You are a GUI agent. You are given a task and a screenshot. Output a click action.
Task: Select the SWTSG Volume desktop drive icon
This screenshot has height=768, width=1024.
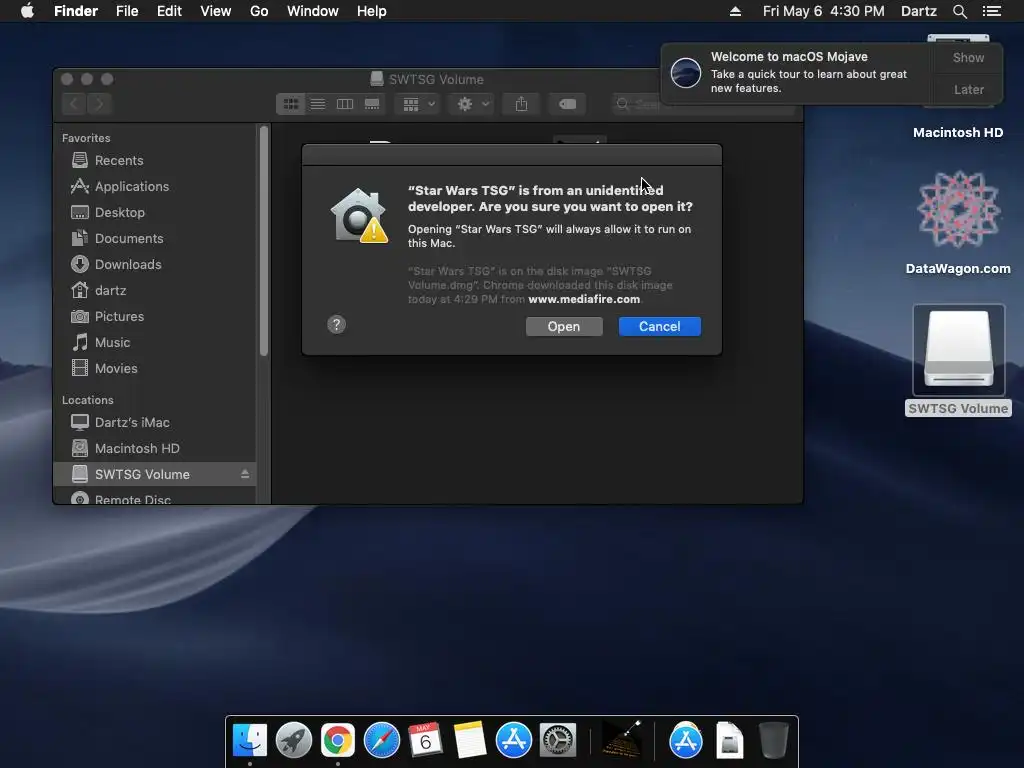point(958,350)
